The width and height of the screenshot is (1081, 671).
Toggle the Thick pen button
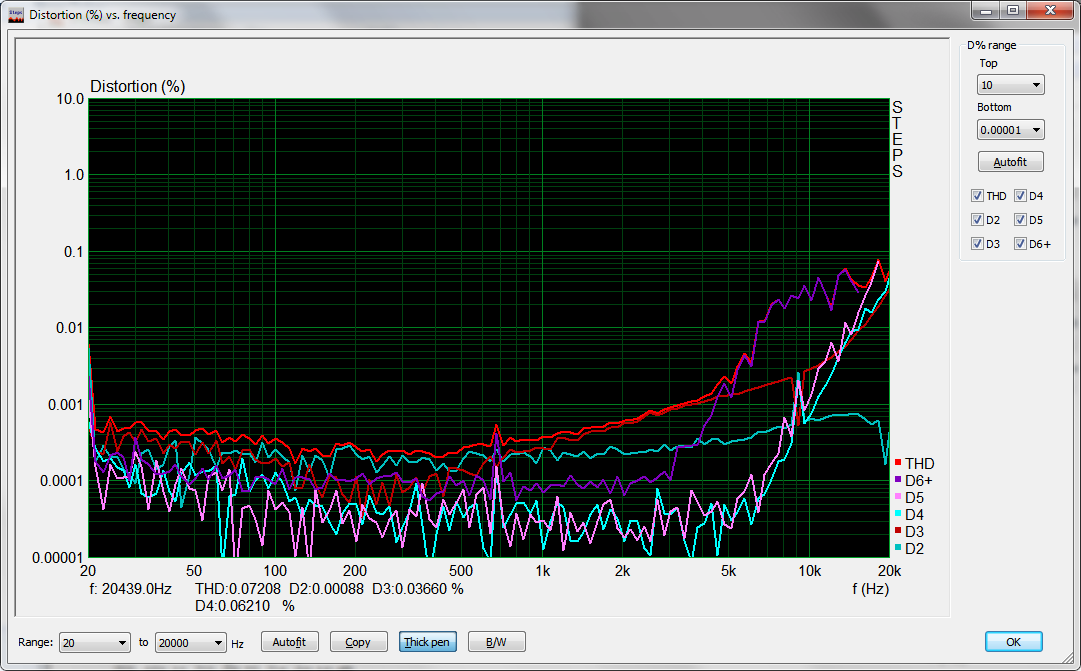tap(426, 642)
